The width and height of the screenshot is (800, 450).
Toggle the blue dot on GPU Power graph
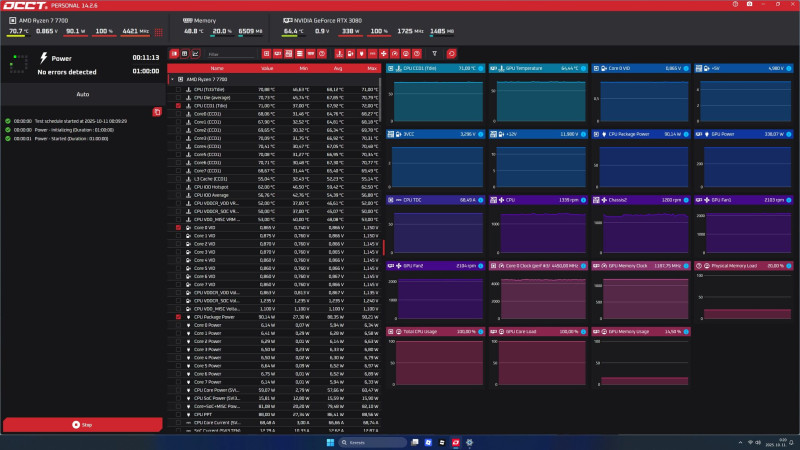click(789, 134)
